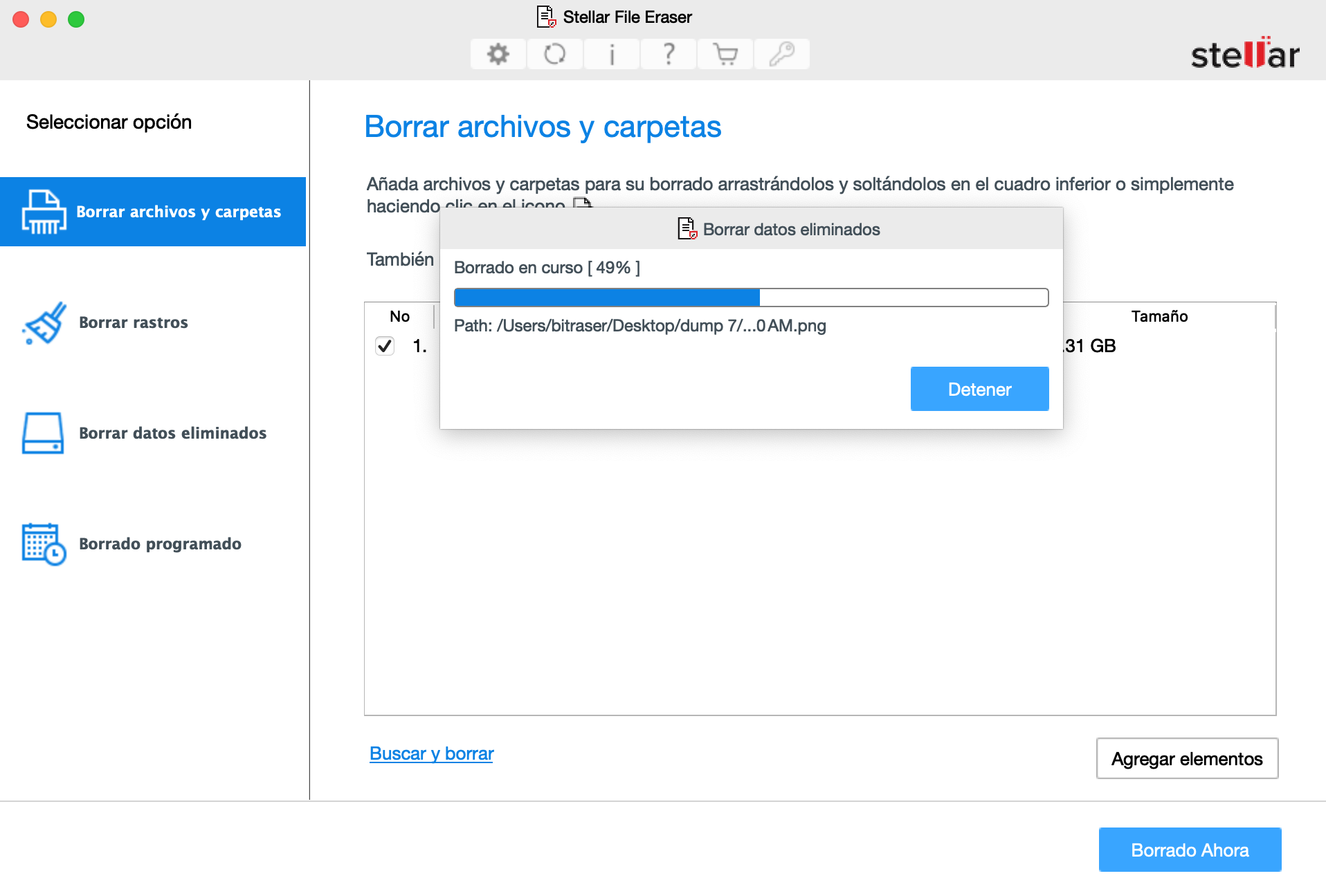This screenshot has width=1326, height=896.
Task: Click the Buscar y borrar link
Action: 431,753
